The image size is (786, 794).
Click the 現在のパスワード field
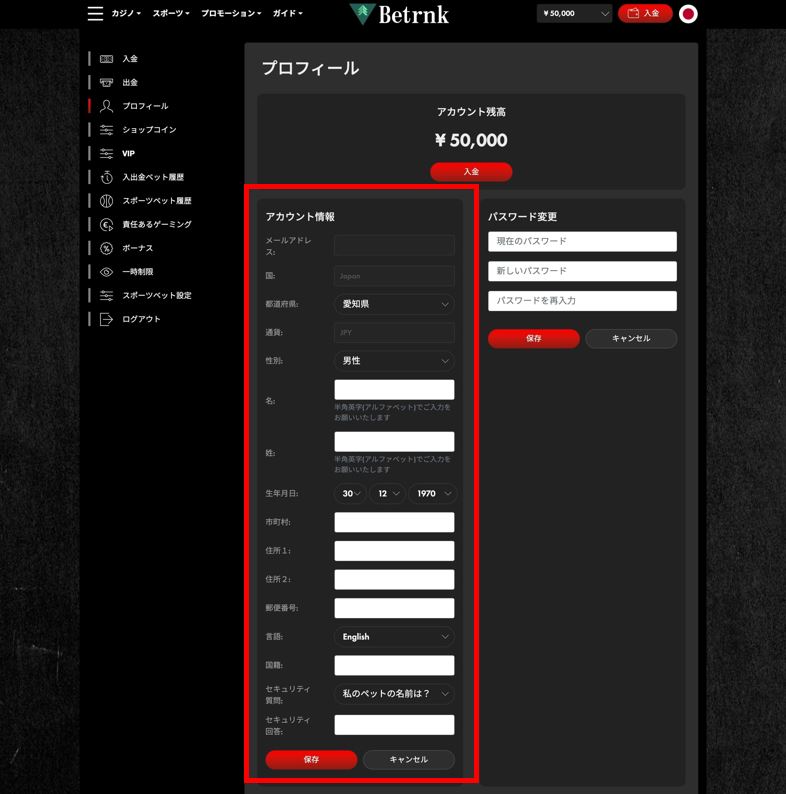pos(582,242)
